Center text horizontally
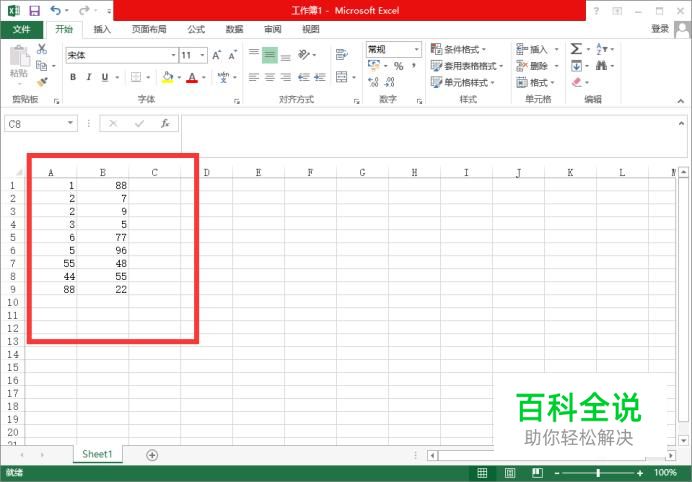Screen dimensions: 692x482 coord(270,77)
